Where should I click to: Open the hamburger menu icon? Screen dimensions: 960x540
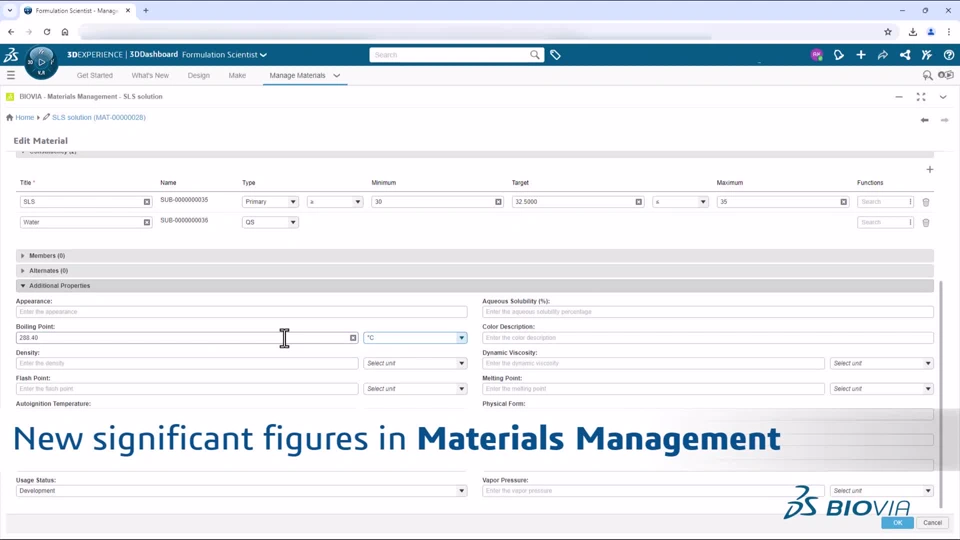tap(11, 75)
